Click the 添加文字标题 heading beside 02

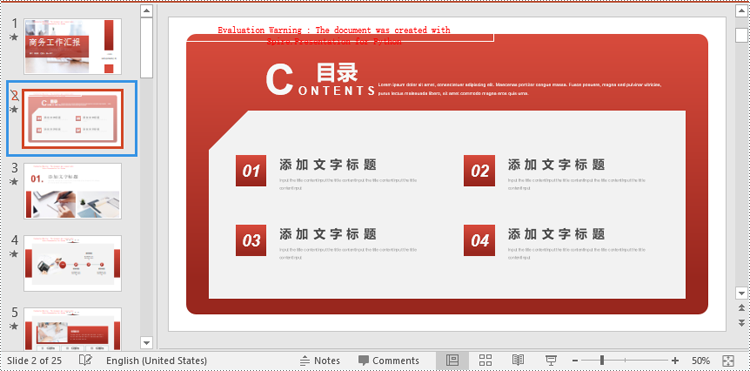click(x=557, y=165)
